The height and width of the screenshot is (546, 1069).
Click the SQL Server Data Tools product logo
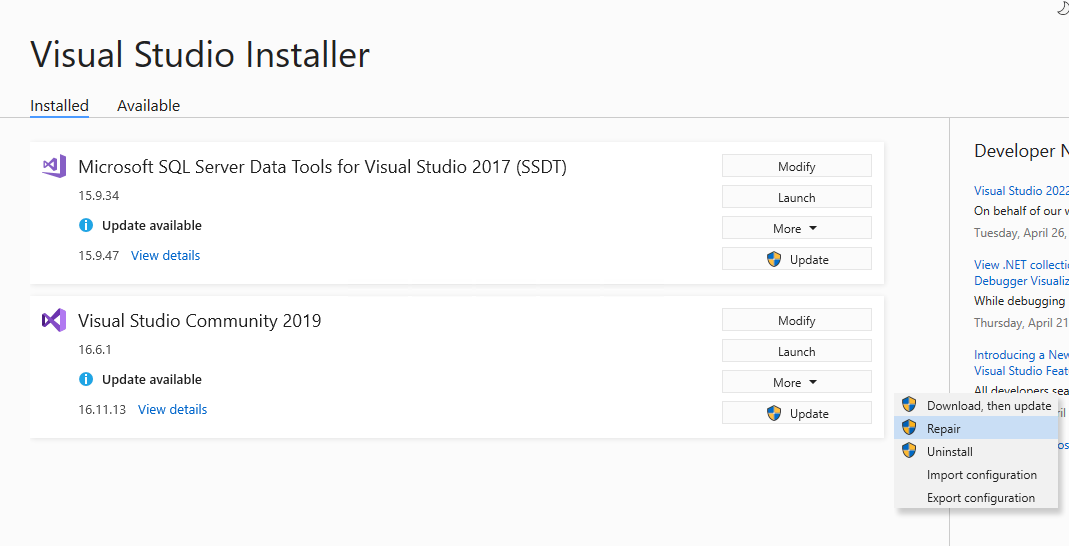[54, 166]
